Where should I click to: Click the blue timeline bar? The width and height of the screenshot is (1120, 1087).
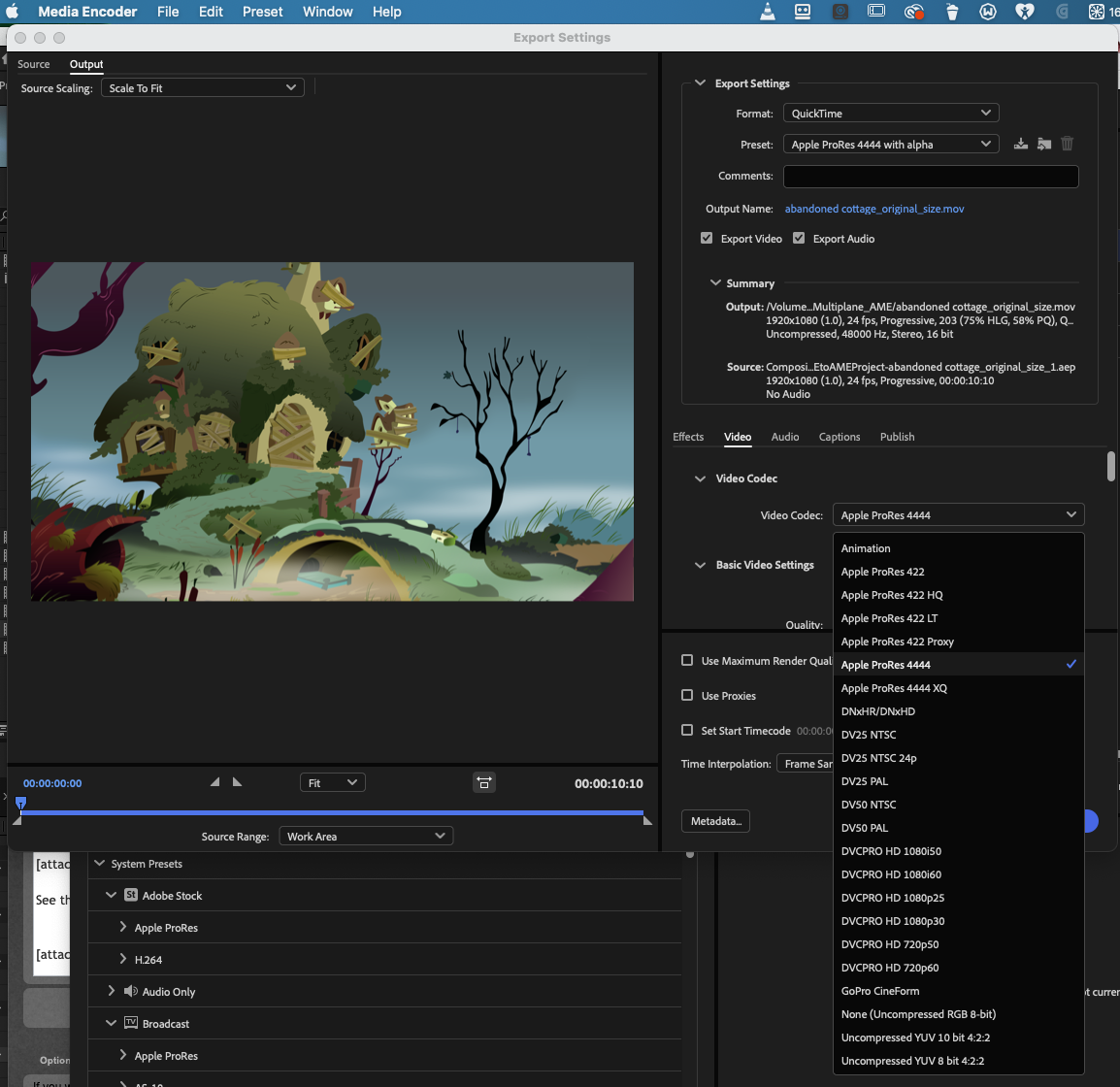(332, 812)
